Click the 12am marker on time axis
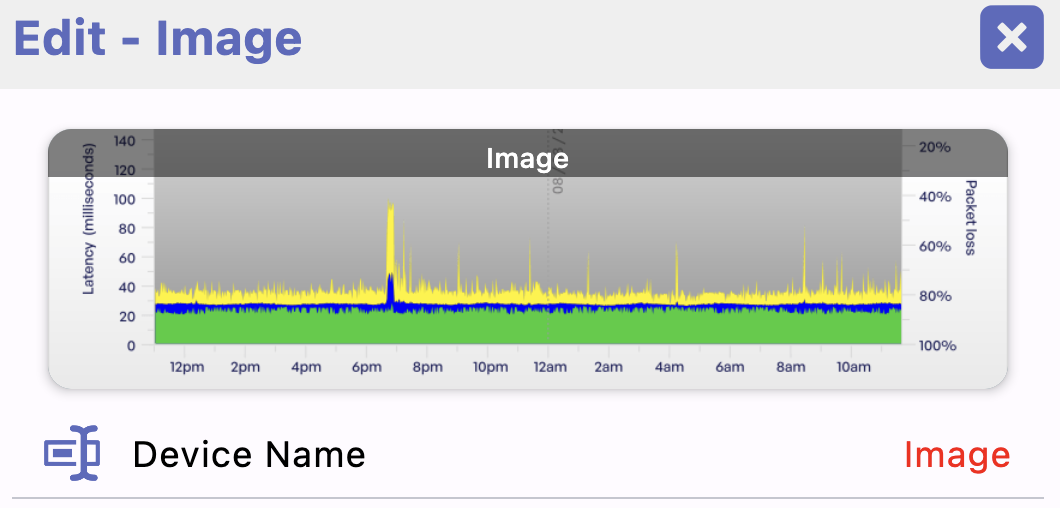Viewport: 1060px width, 508px height. pos(548,367)
